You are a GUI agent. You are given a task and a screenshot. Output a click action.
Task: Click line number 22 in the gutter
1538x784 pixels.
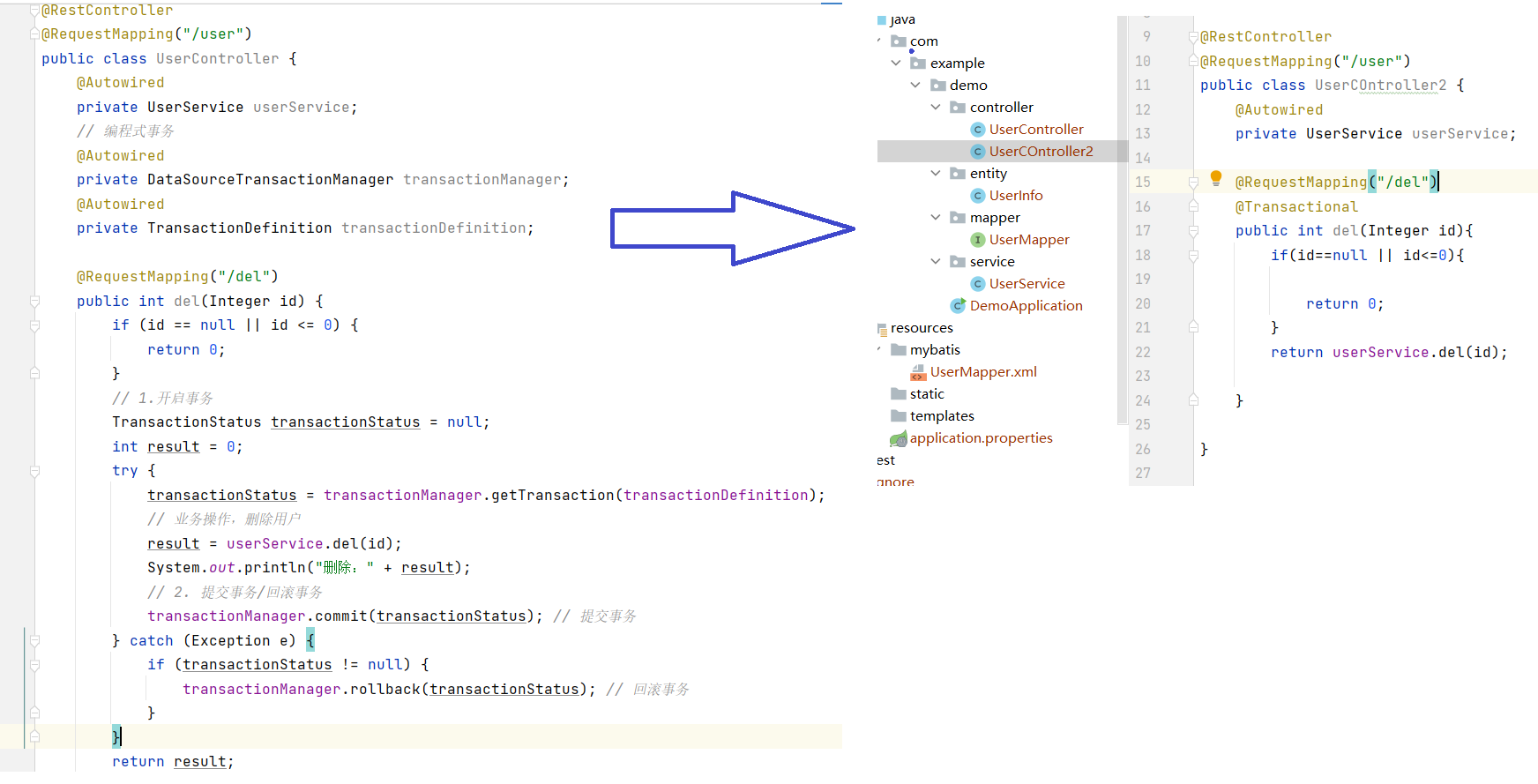coord(1143,352)
